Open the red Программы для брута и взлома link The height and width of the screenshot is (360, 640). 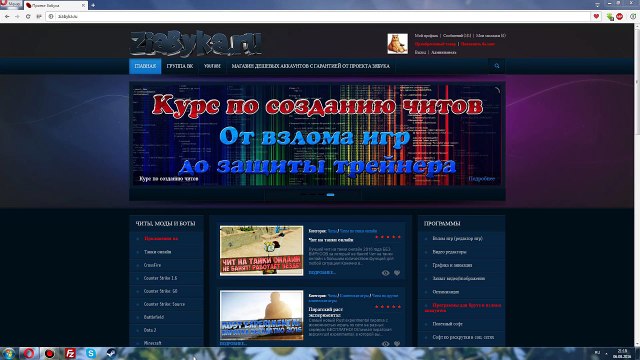pos(463,308)
